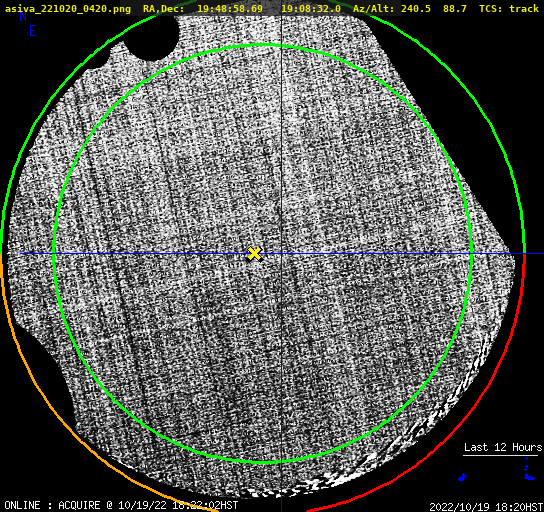This screenshot has height=512, width=544.
Task: Select the asiva_221020_0420.png filename label
Action: pos(68,8)
